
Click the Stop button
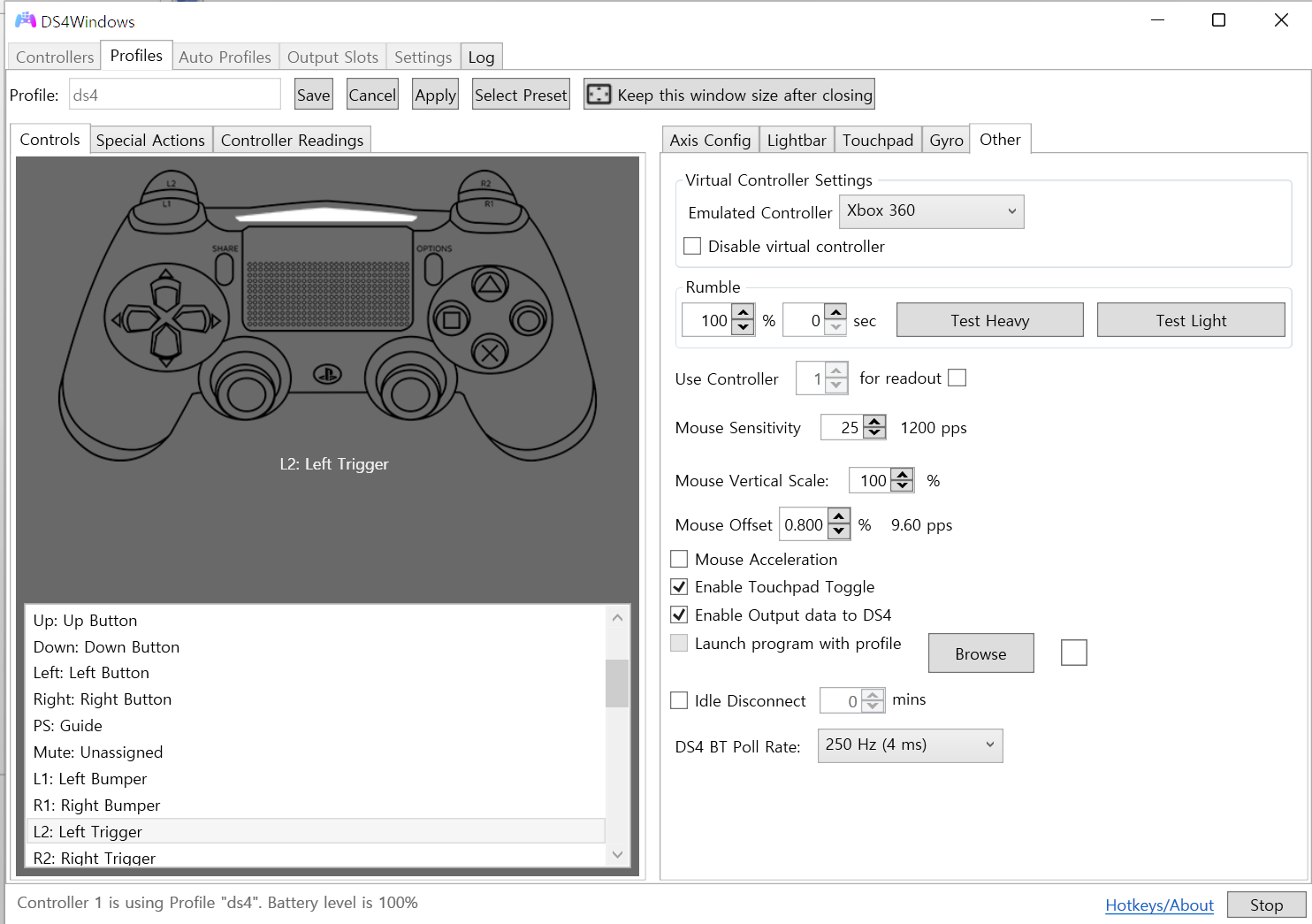tap(1267, 905)
